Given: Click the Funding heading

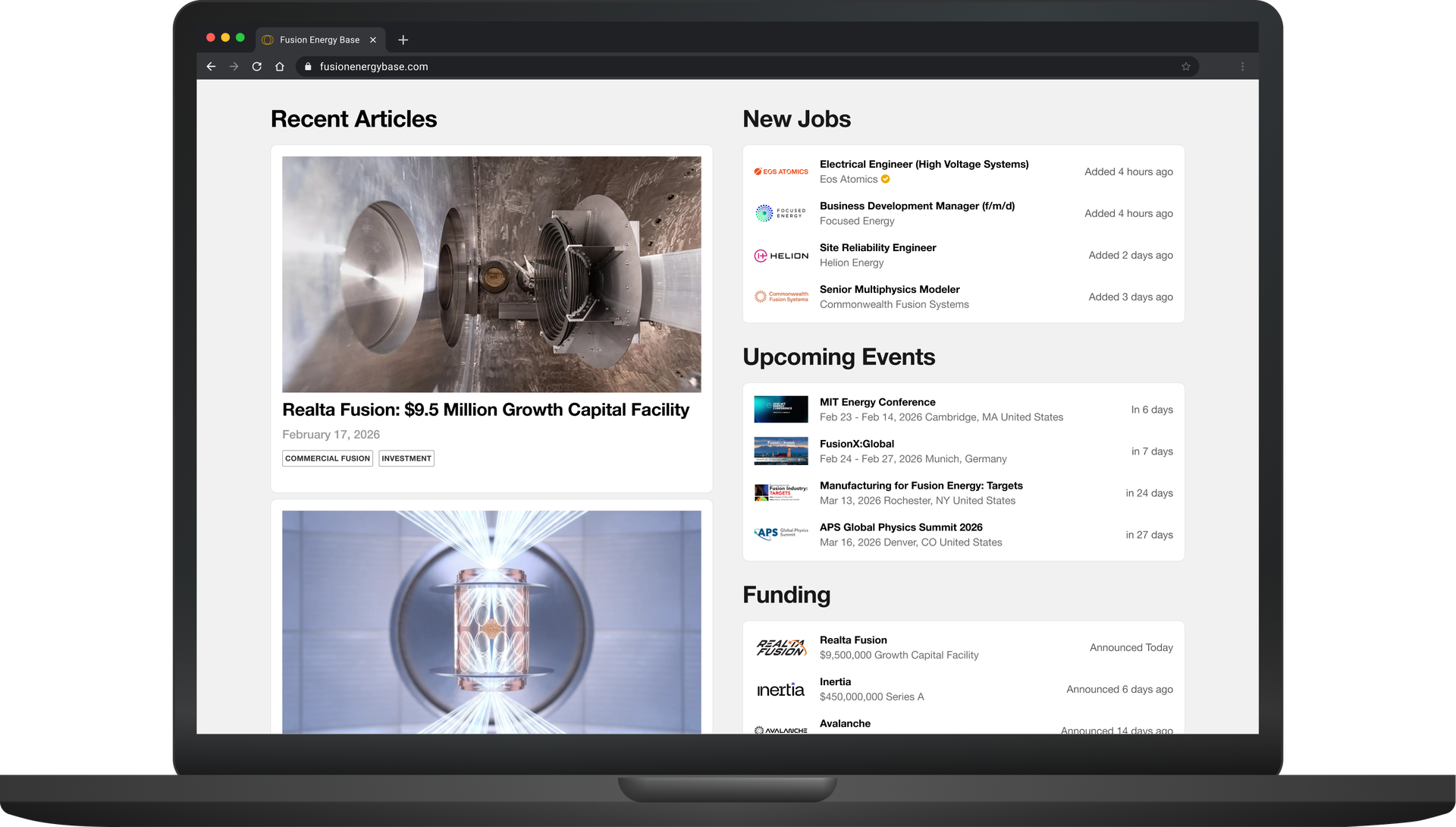Looking at the screenshot, I should point(786,595).
